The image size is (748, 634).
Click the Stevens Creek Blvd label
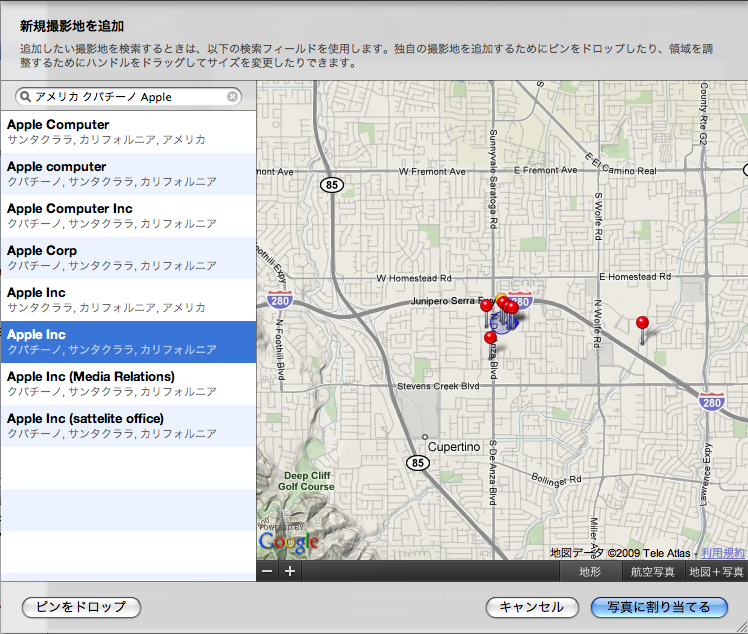pos(438,386)
